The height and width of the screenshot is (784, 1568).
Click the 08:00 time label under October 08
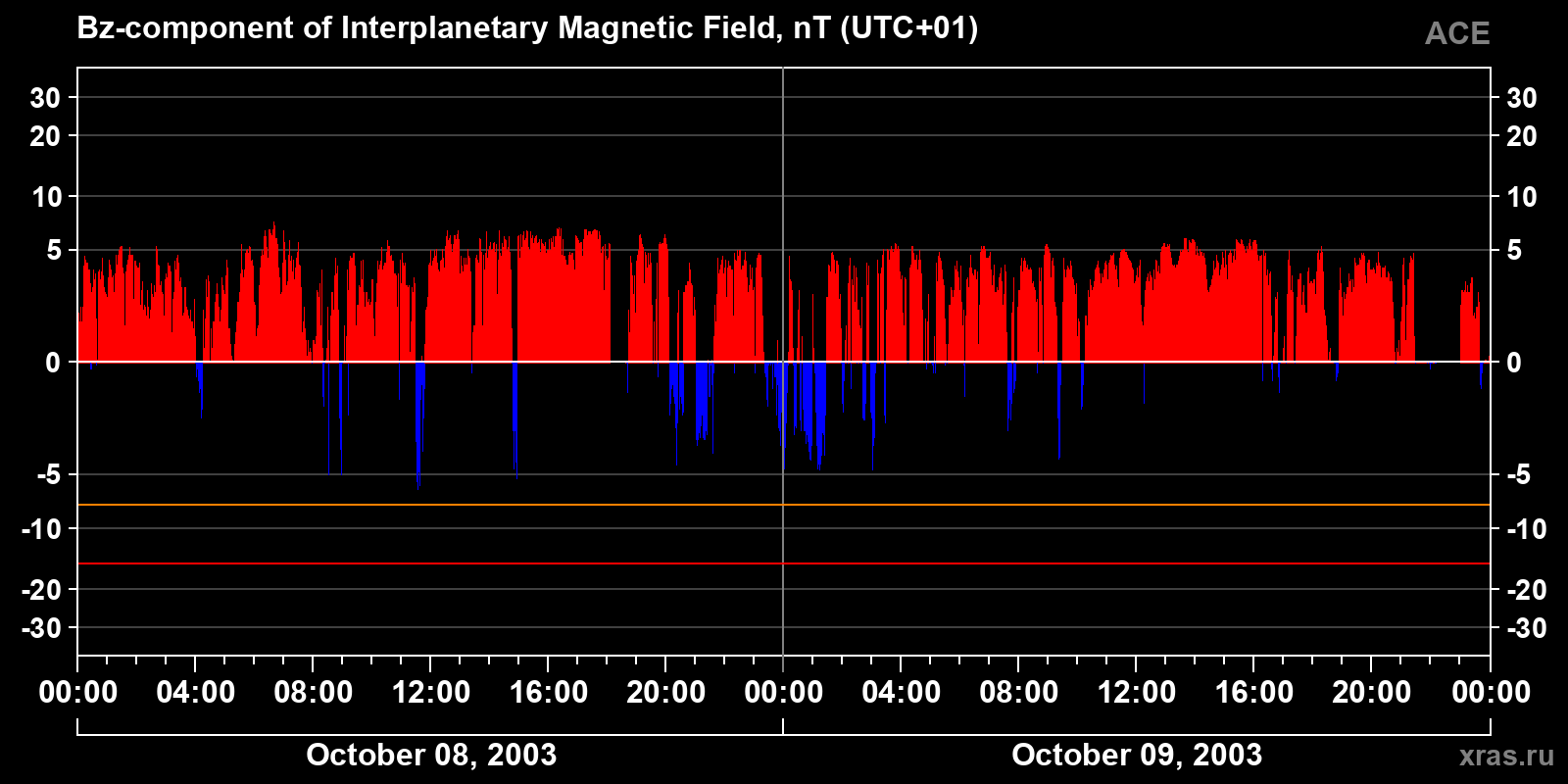pyautogui.click(x=314, y=693)
